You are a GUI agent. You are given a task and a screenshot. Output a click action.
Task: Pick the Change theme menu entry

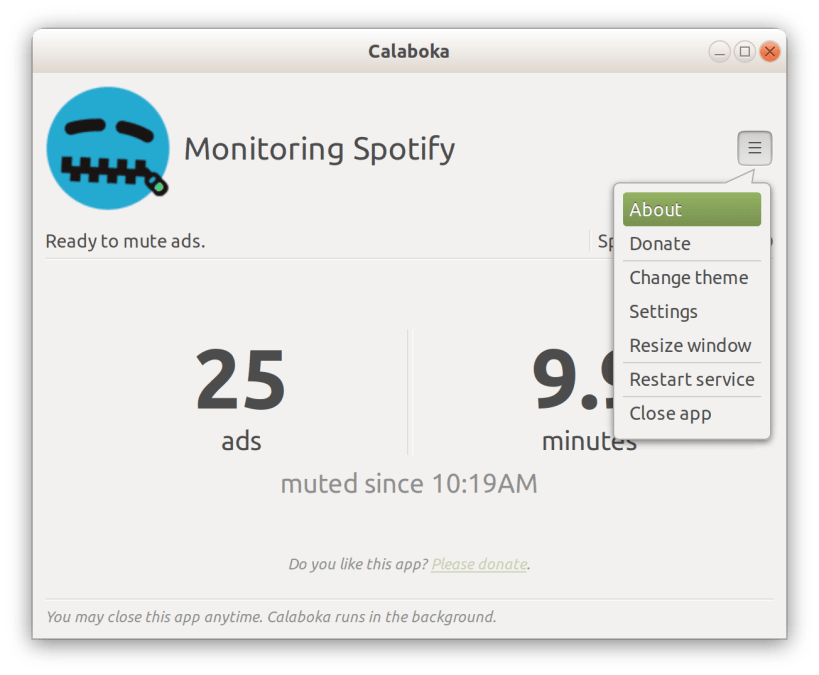tap(692, 277)
